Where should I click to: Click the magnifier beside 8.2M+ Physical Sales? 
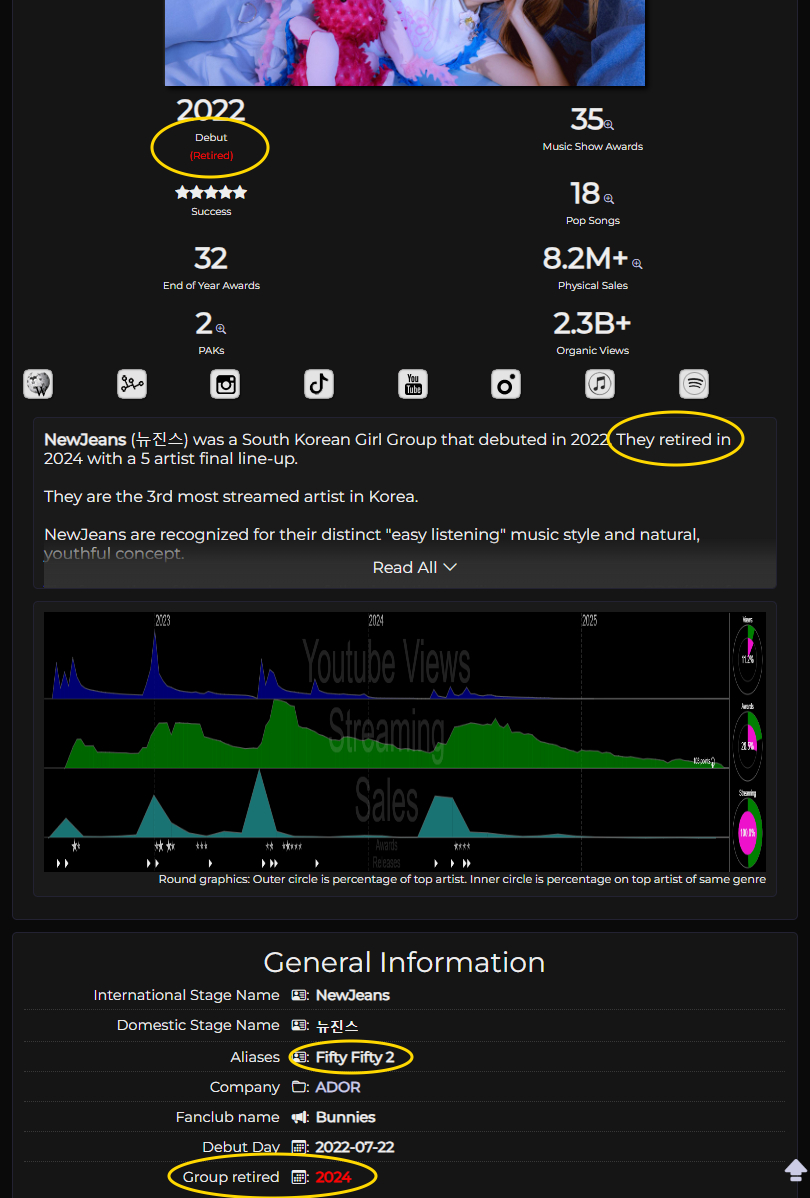(x=637, y=264)
